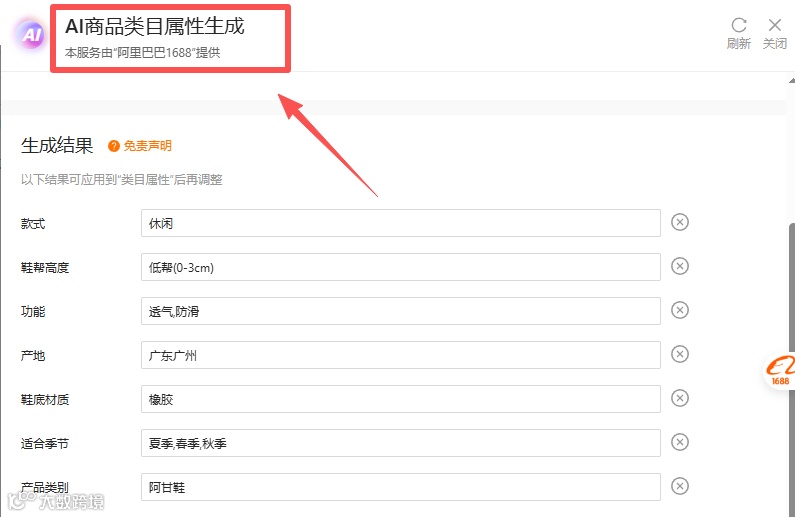
Task: Clear the 款式 field with its X icon
Action: pyautogui.click(x=679, y=222)
